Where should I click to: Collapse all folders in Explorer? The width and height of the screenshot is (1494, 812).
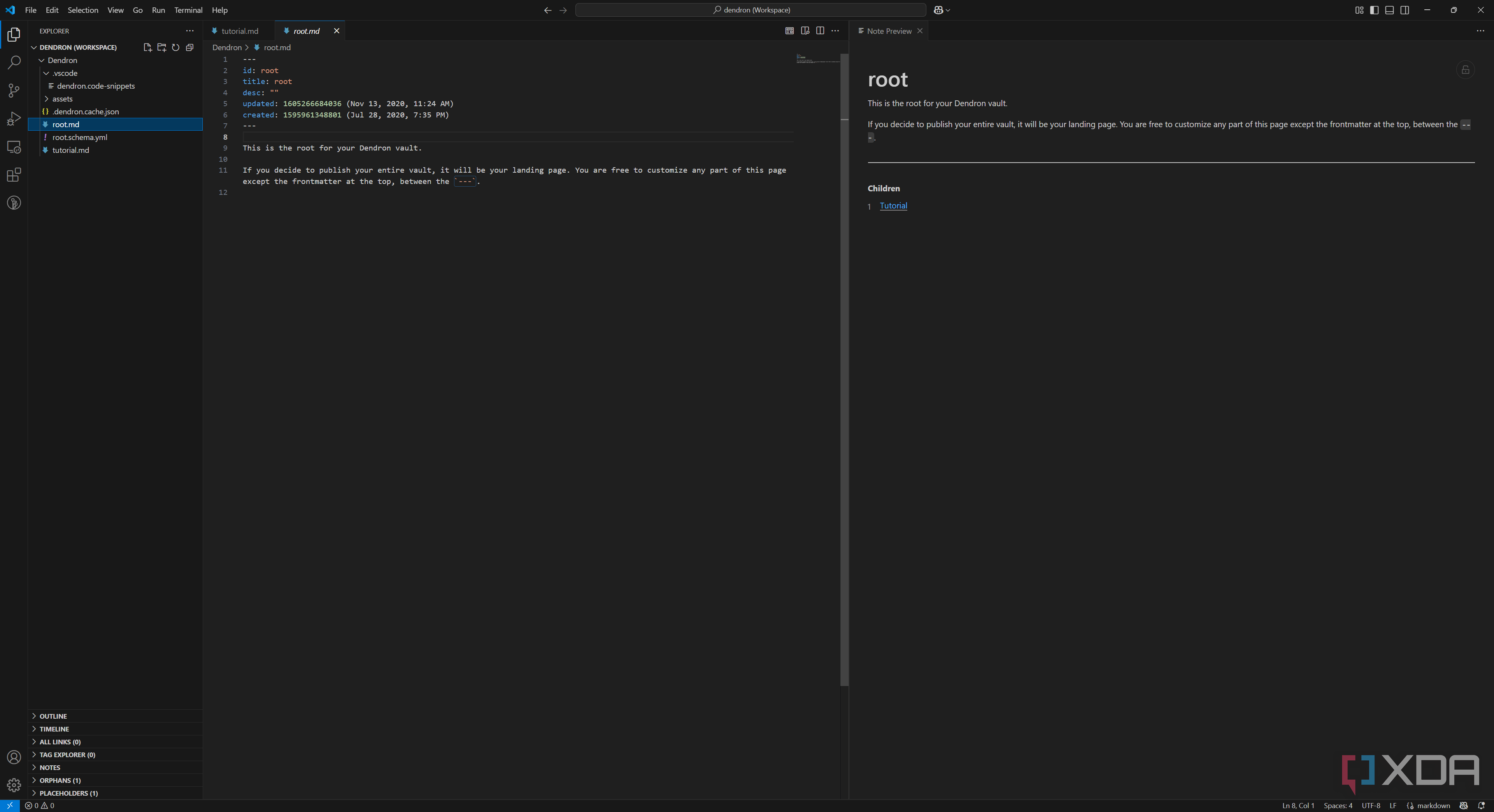tap(189, 47)
